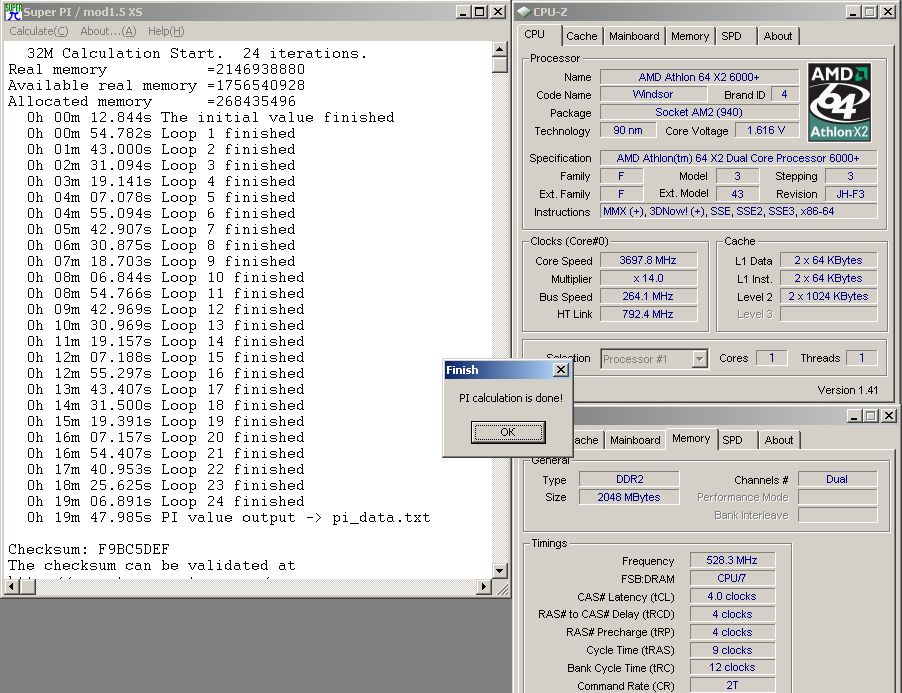This screenshot has height=693, width=902.
Task: Maximize the Super PI window
Action: point(480,12)
